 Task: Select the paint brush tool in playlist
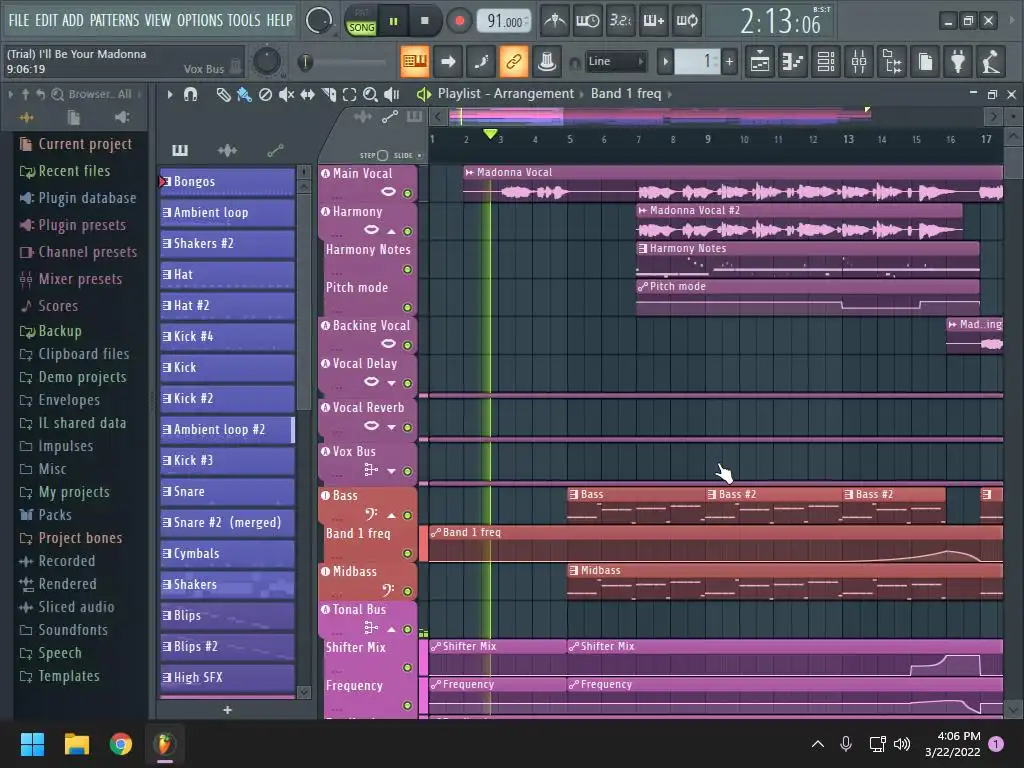[244, 95]
